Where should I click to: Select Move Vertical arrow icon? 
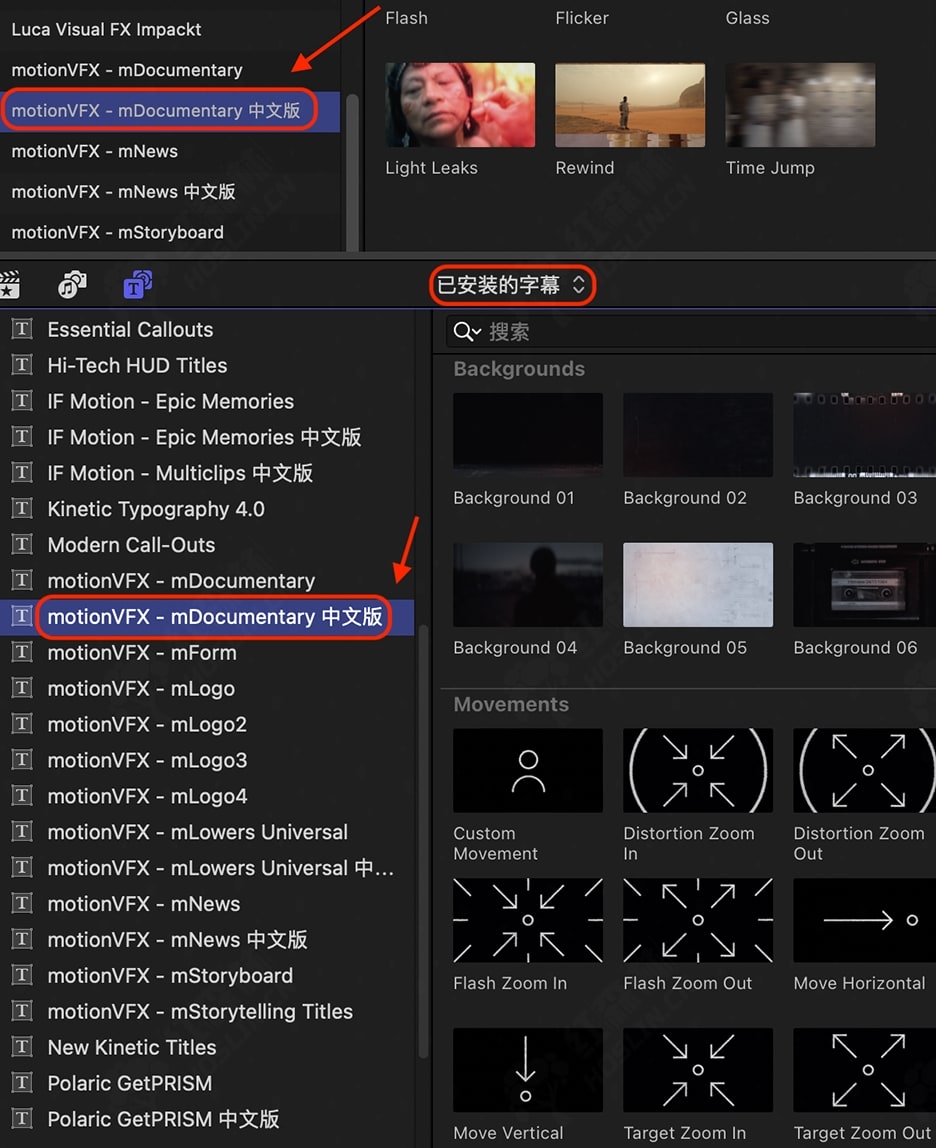527,1070
